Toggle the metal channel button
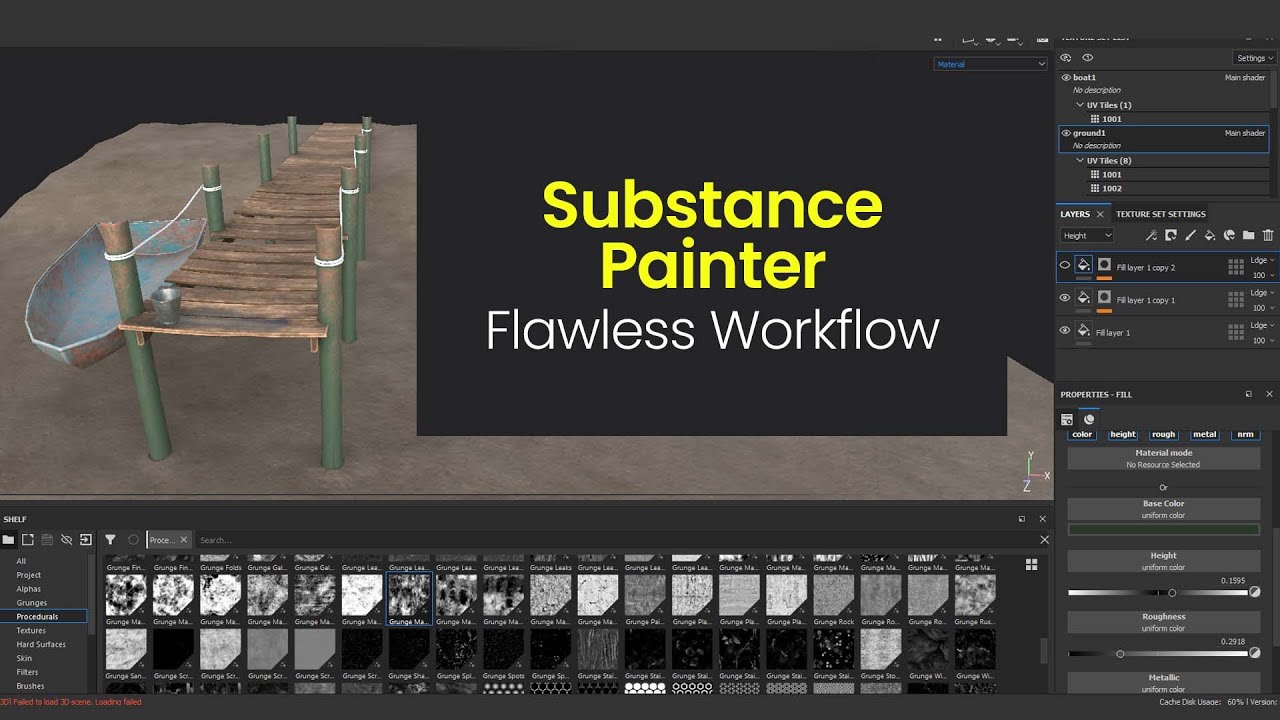Screen dimensions: 1280x720 [1205, 435]
